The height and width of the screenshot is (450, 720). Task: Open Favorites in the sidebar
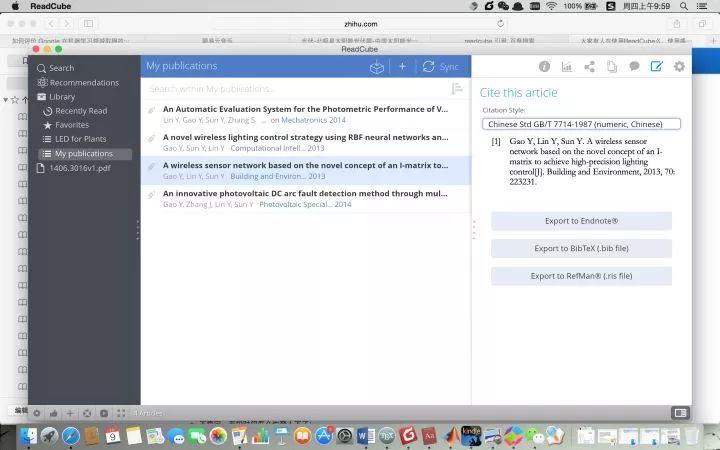pos(66,125)
